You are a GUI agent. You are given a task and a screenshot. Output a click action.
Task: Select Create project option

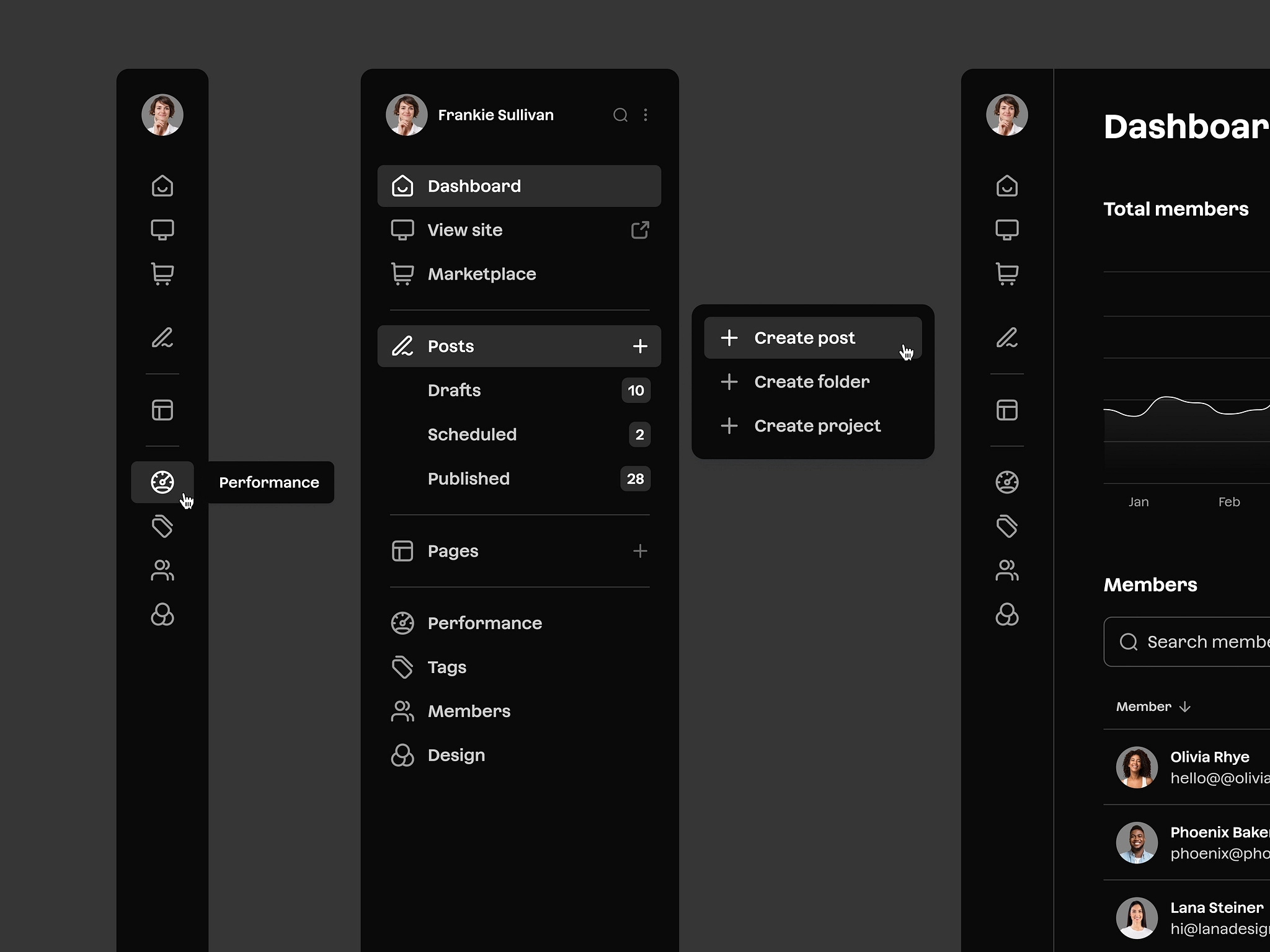(817, 426)
